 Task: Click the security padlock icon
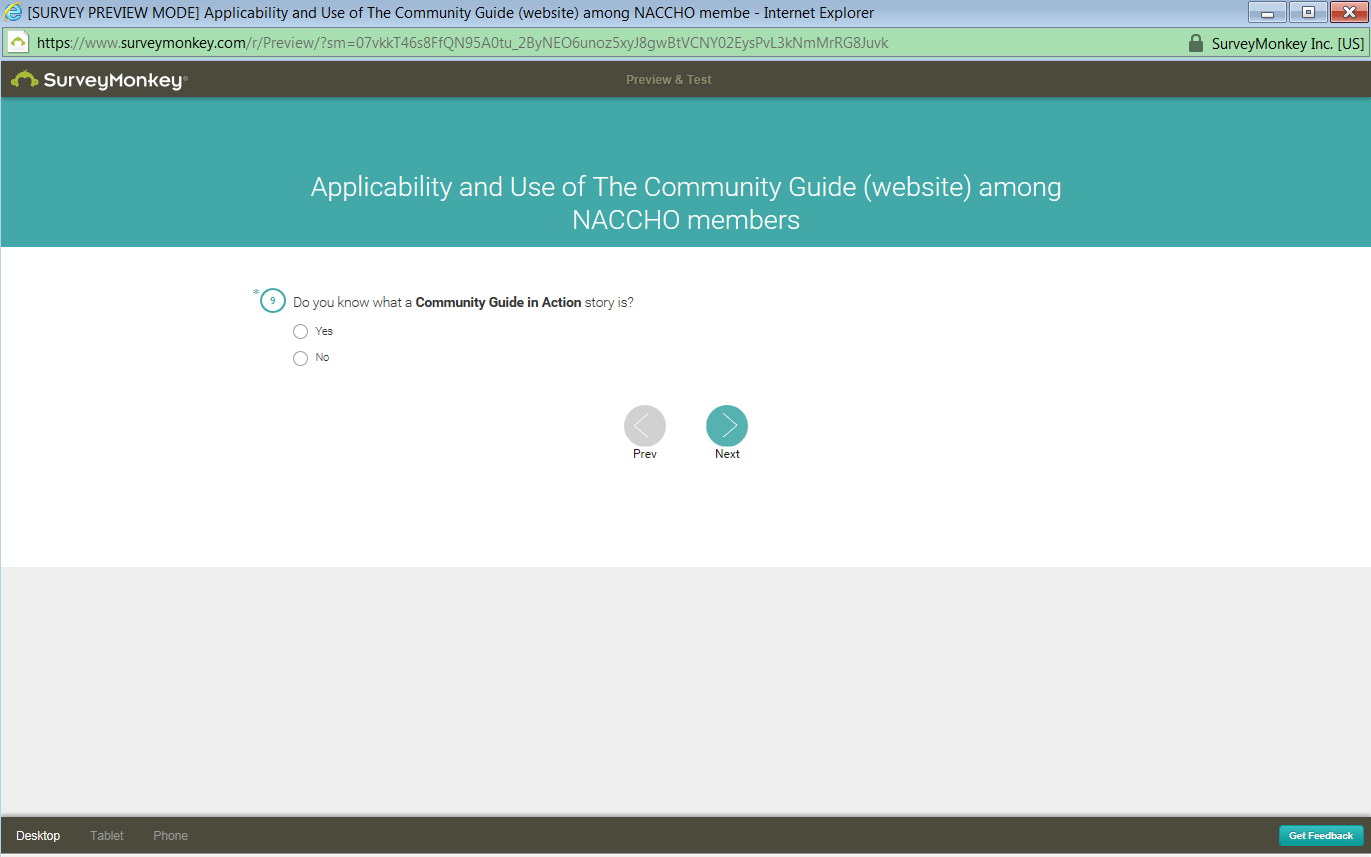[x=1195, y=43]
